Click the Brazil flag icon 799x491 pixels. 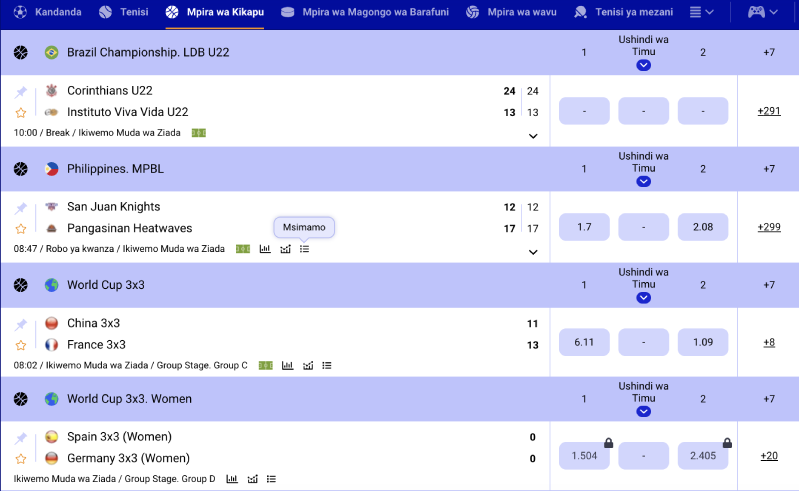click(x=51, y=52)
